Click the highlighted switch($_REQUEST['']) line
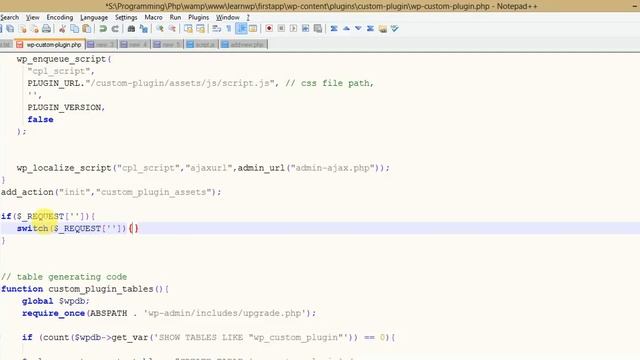This screenshot has height=360, width=640. click(x=78, y=228)
